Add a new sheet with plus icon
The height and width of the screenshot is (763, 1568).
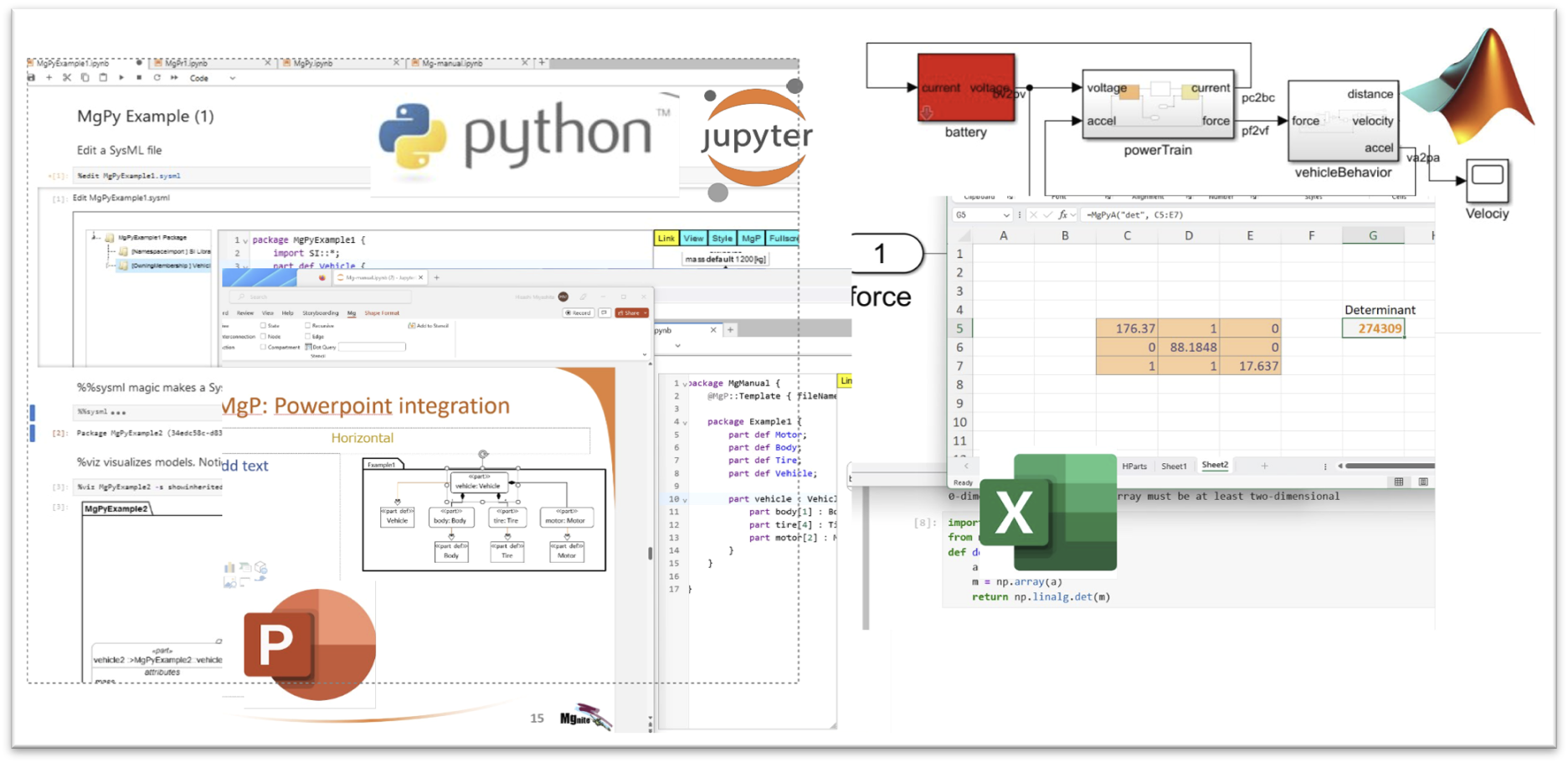pyautogui.click(x=1264, y=466)
